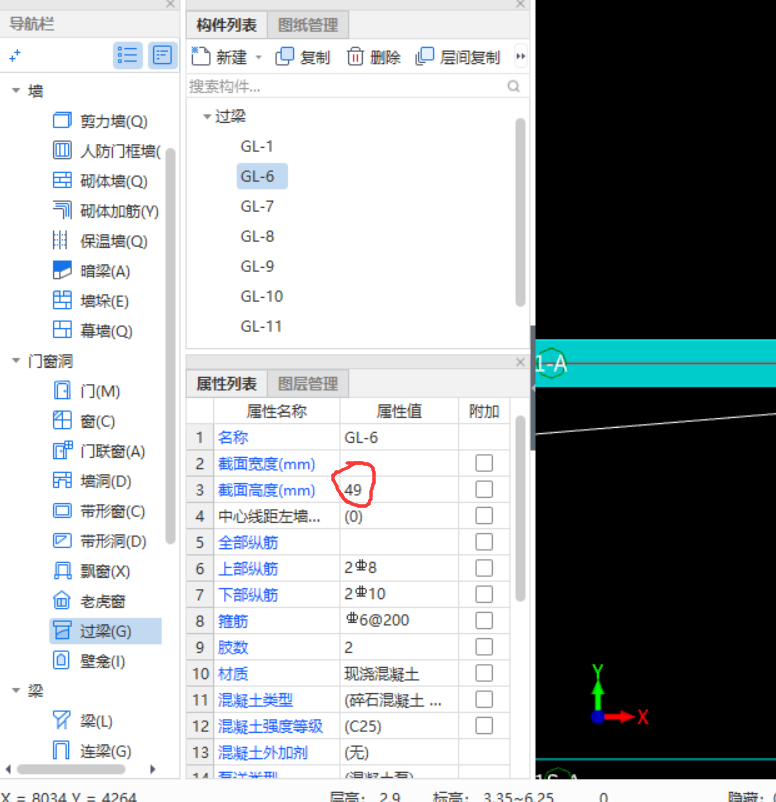The image size is (776, 802).
Task: Choose the 飘窗(X) bay window icon
Action: coord(62,571)
